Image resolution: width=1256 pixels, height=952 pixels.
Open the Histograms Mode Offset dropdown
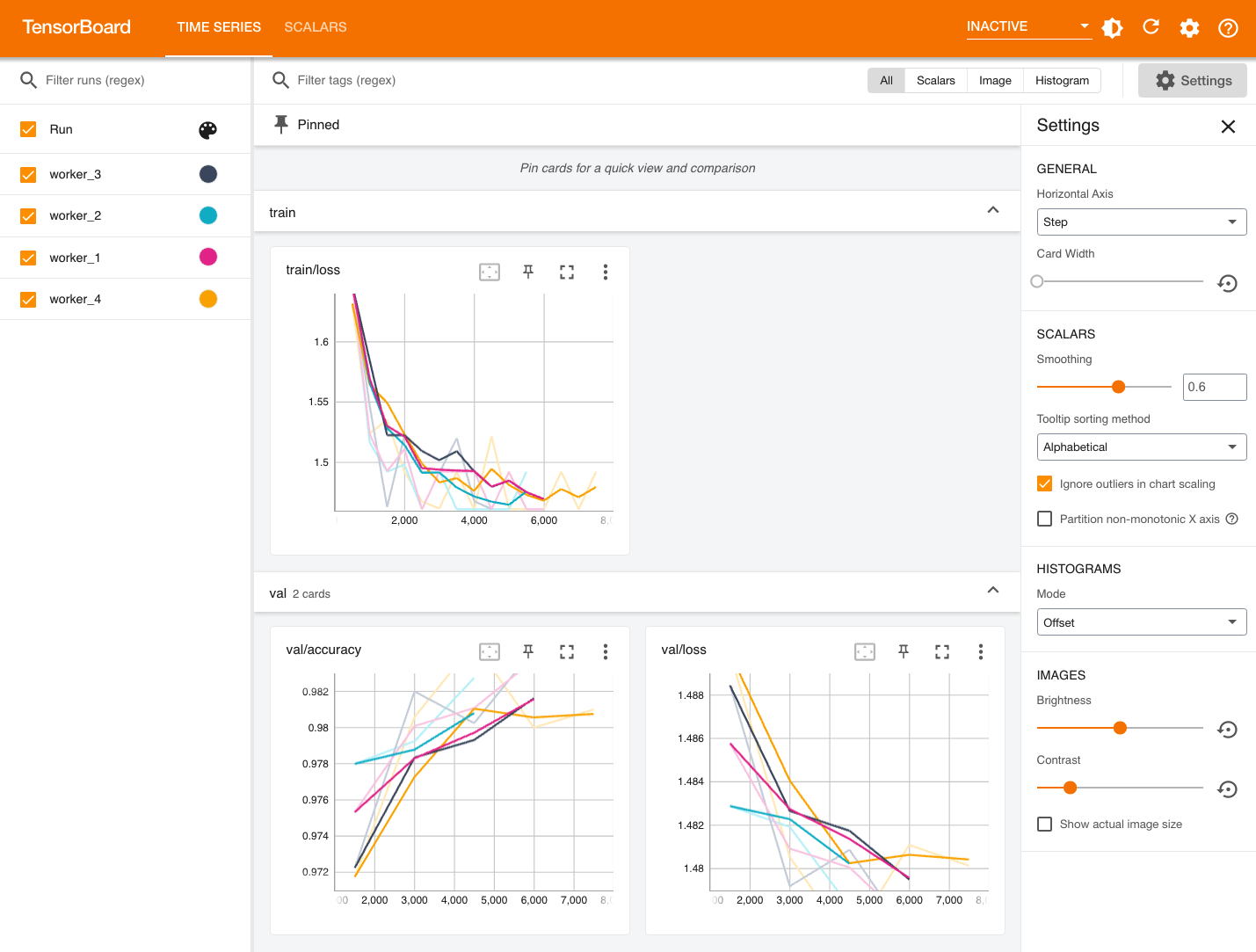[1142, 622]
